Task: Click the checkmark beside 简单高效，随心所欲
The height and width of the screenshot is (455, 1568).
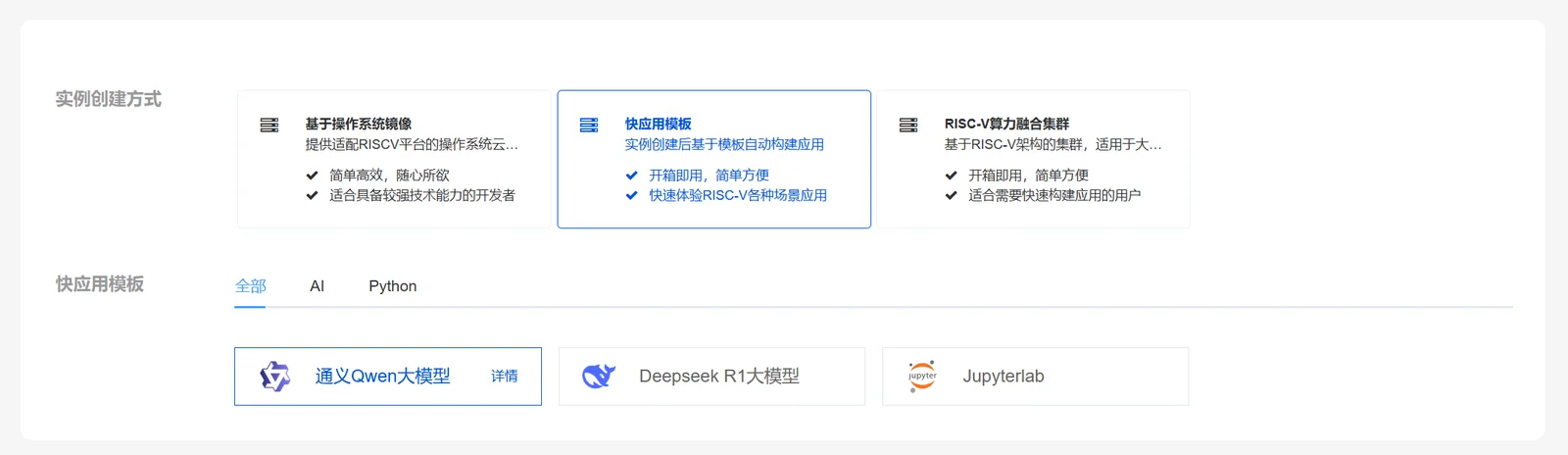Action: pyautogui.click(x=312, y=176)
